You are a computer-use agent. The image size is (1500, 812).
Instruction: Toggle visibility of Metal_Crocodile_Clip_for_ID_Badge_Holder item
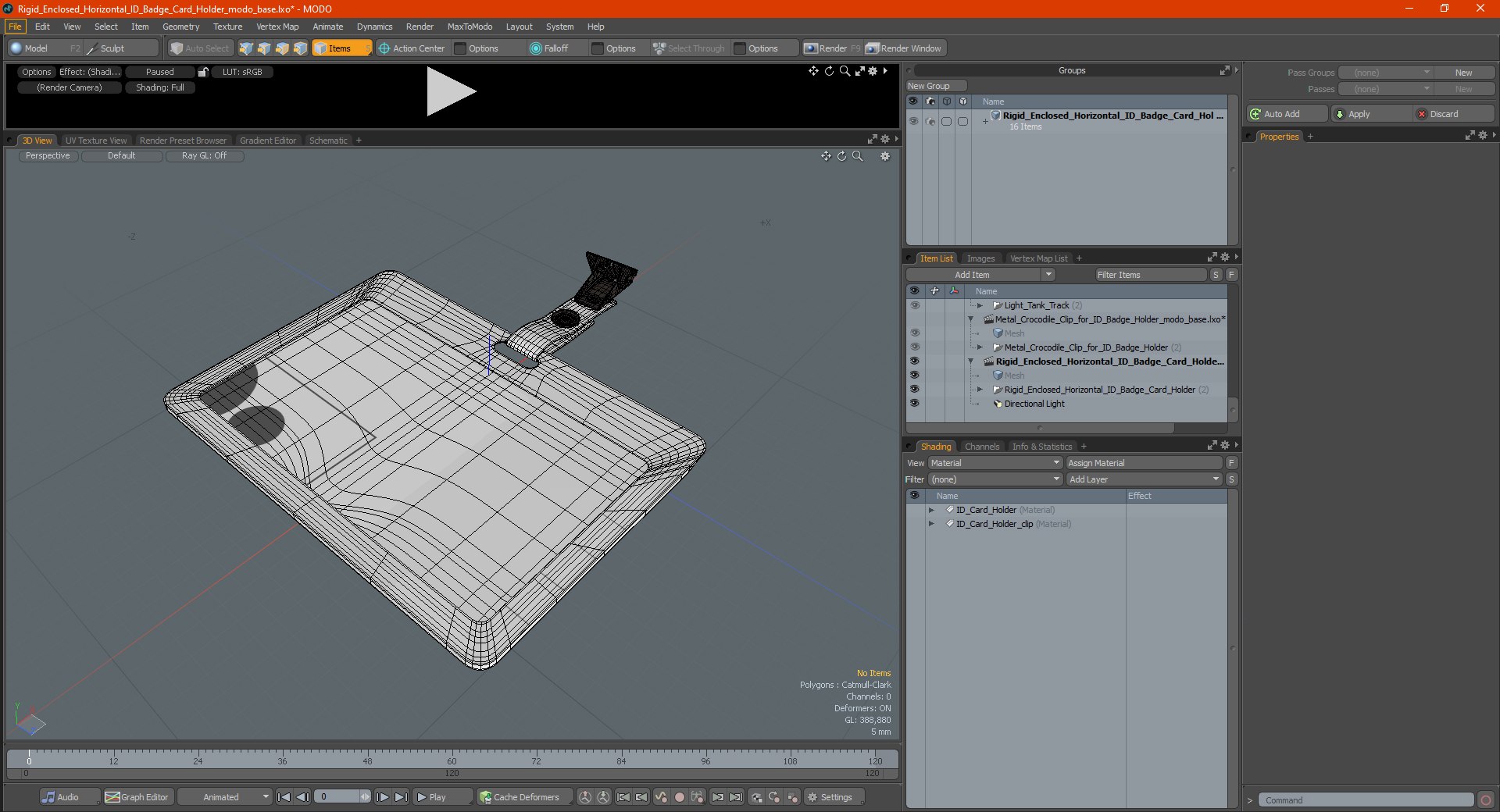(914, 347)
